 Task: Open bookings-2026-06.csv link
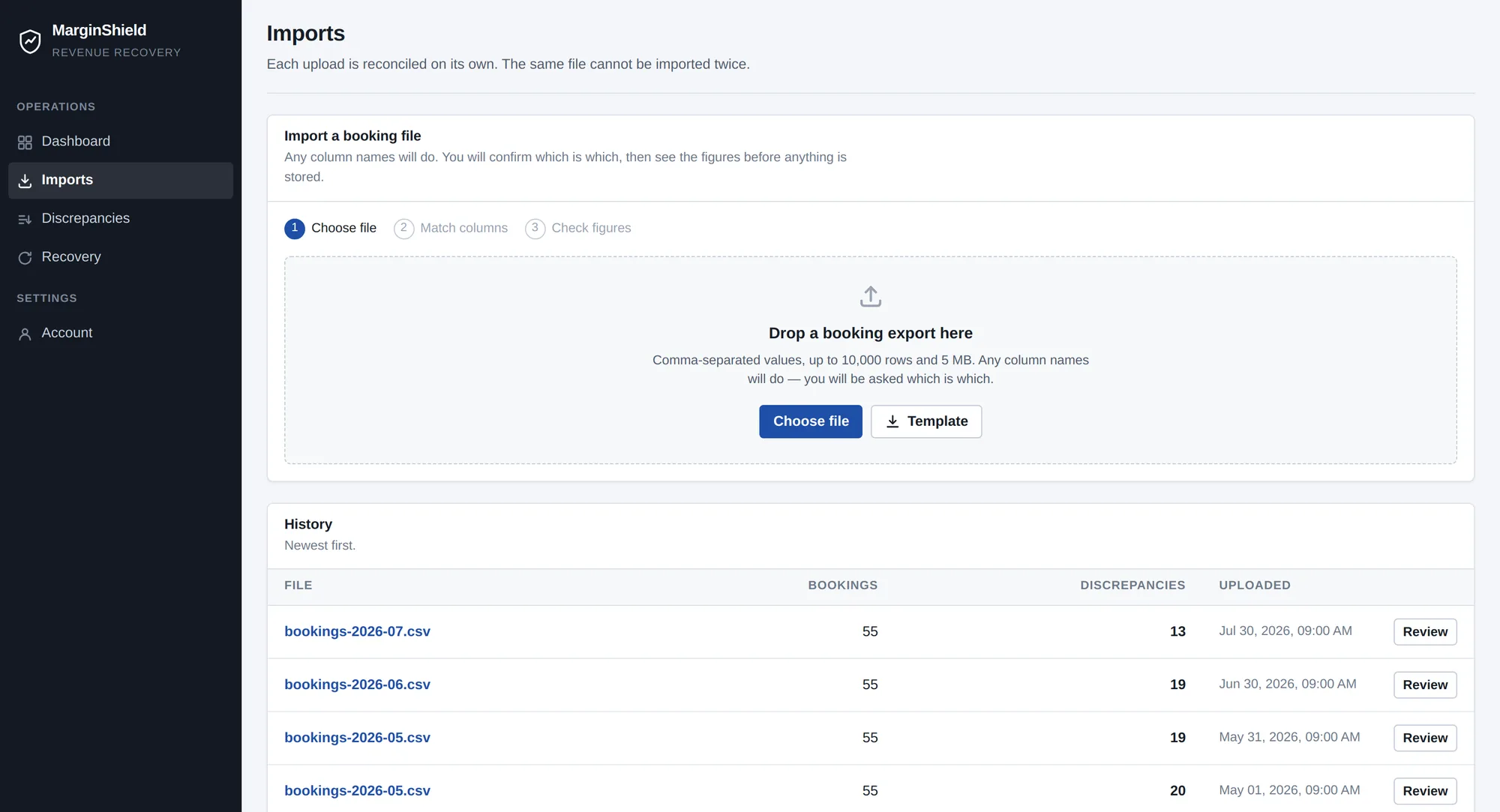pyautogui.click(x=357, y=685)
